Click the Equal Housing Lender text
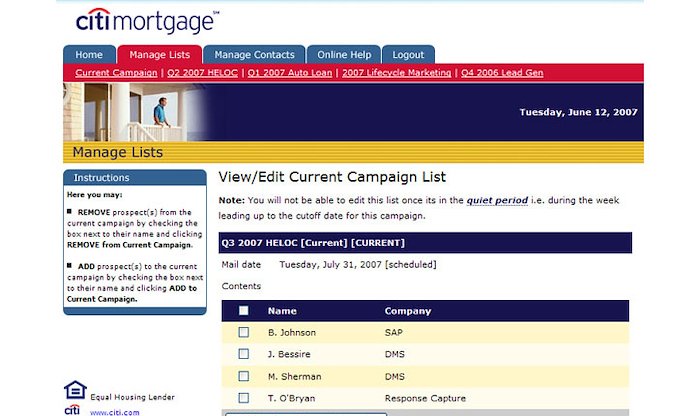This screenshot has height=416, width=700. pos(132,397)
